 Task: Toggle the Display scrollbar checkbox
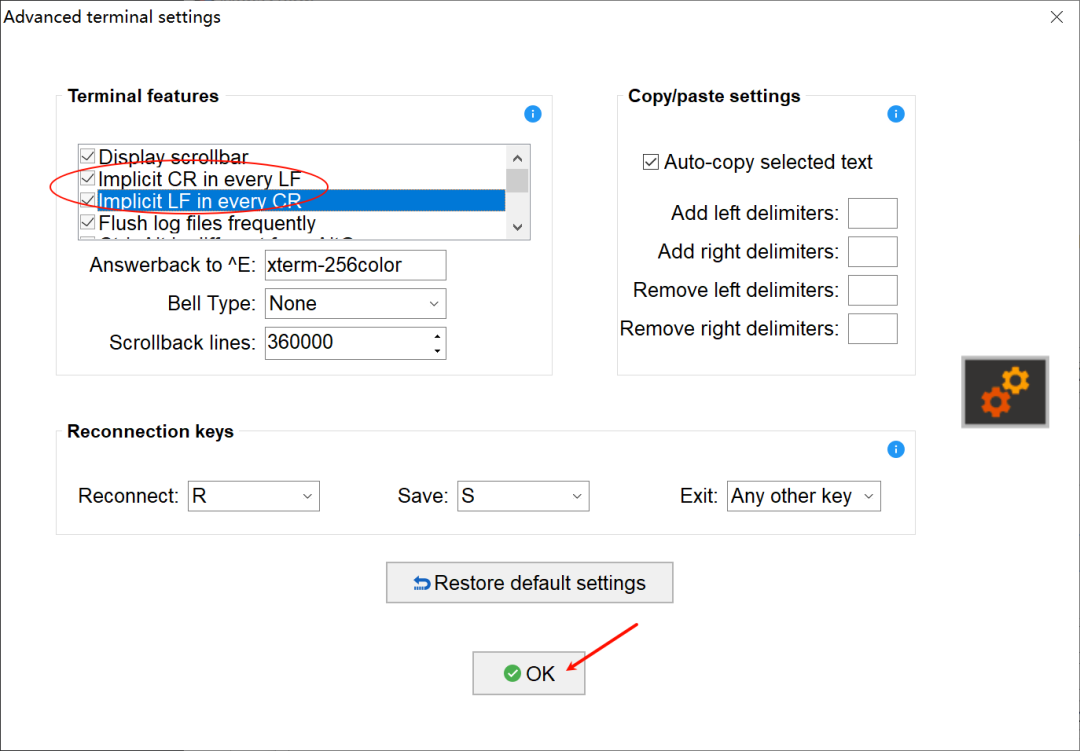pos(87,156)
